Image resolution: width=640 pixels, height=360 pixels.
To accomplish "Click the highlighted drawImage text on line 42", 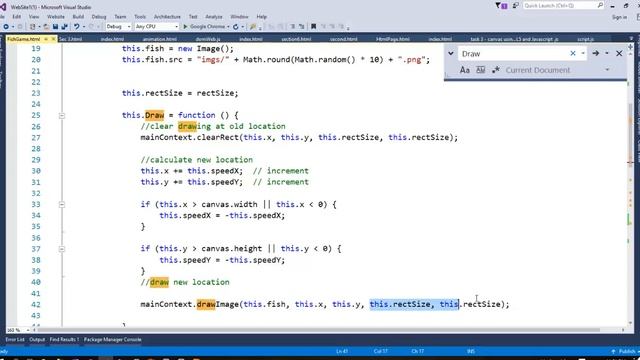I will (206, 304).
